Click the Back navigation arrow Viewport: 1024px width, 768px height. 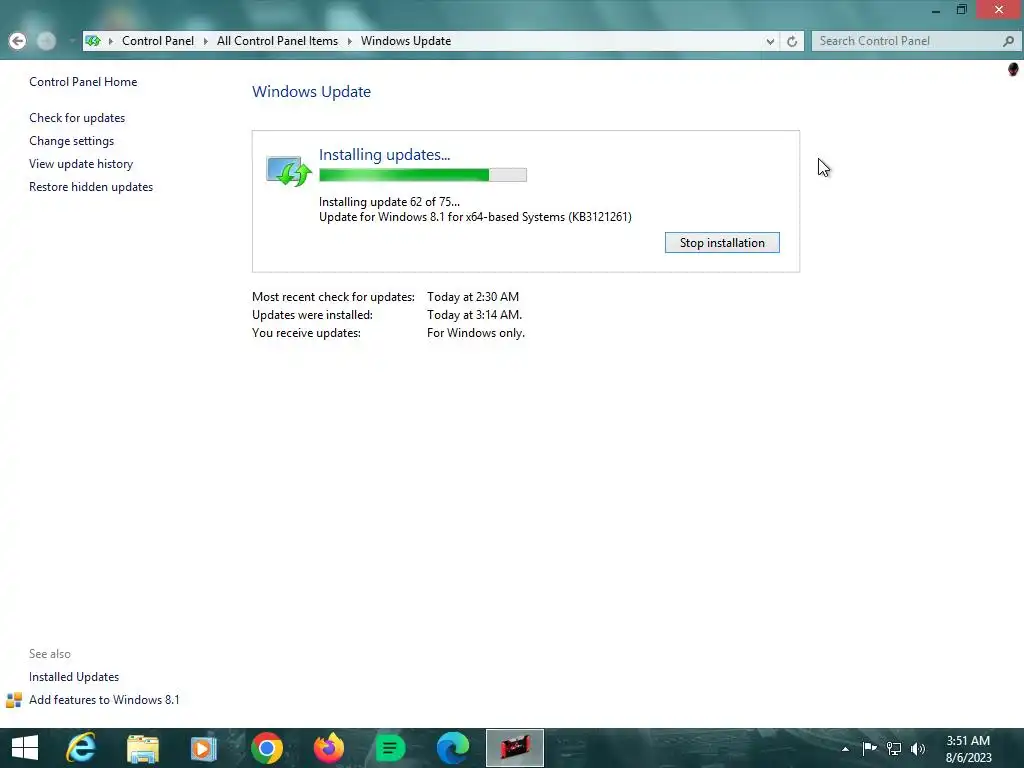coord(18,41)
